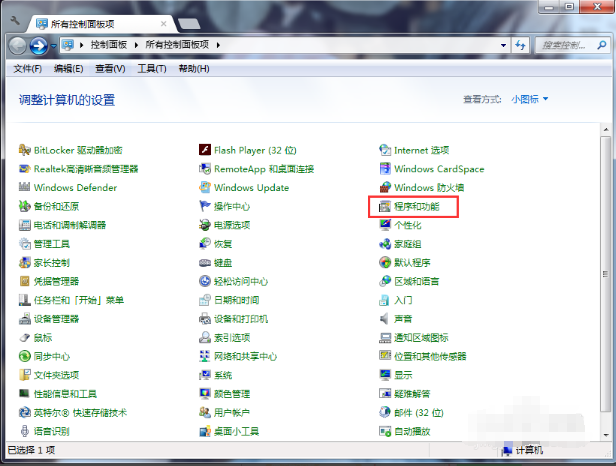Open the Realtek高清晰音频管理器 icon
The image size is (616, 466).
point(24,169)
